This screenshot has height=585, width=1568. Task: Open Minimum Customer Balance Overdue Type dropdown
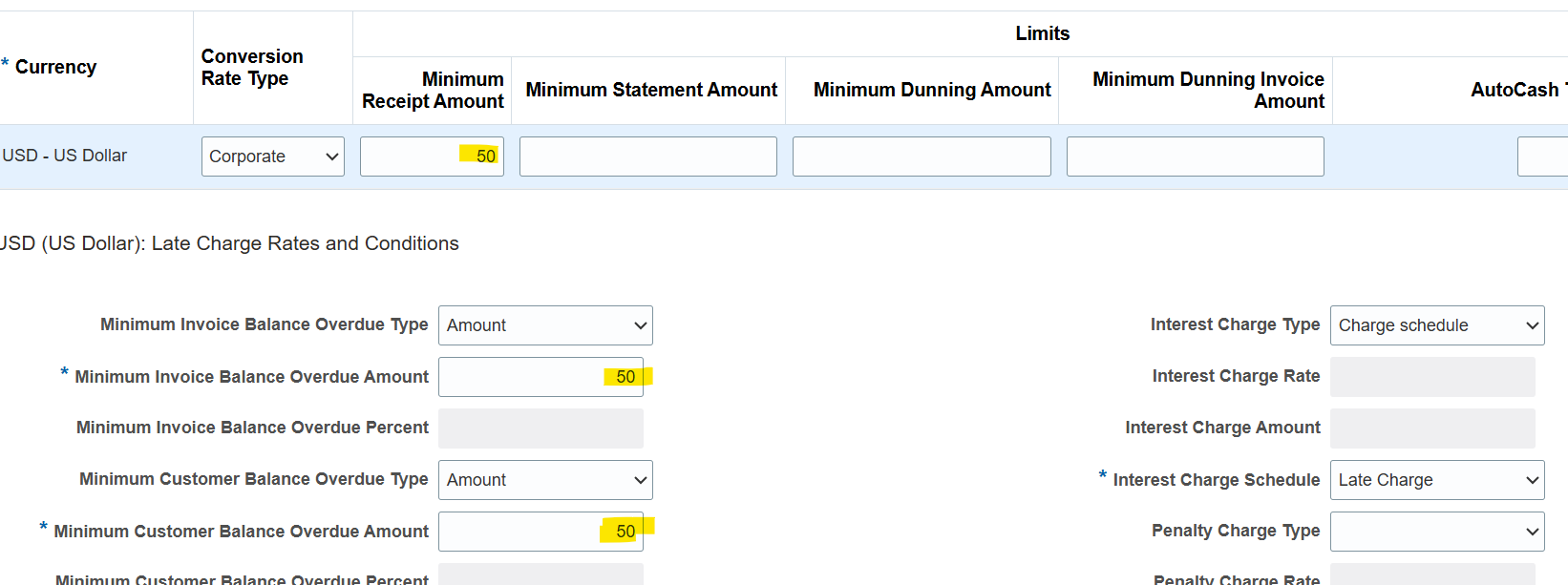pyautogui.click(x=545, y=480)
